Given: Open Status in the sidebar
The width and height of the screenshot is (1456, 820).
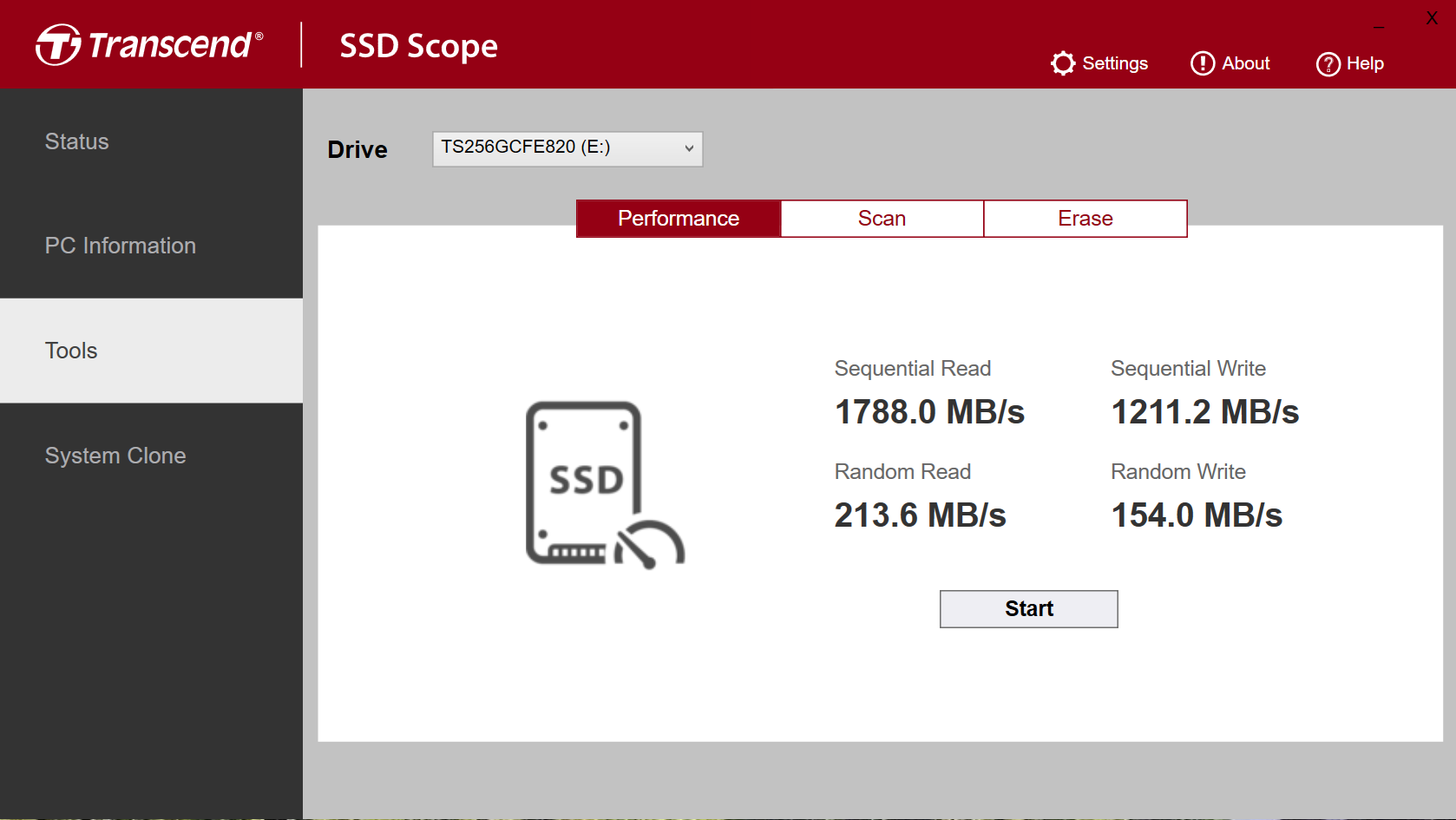Looking at the screenshot, I should [x=77, y=141].
